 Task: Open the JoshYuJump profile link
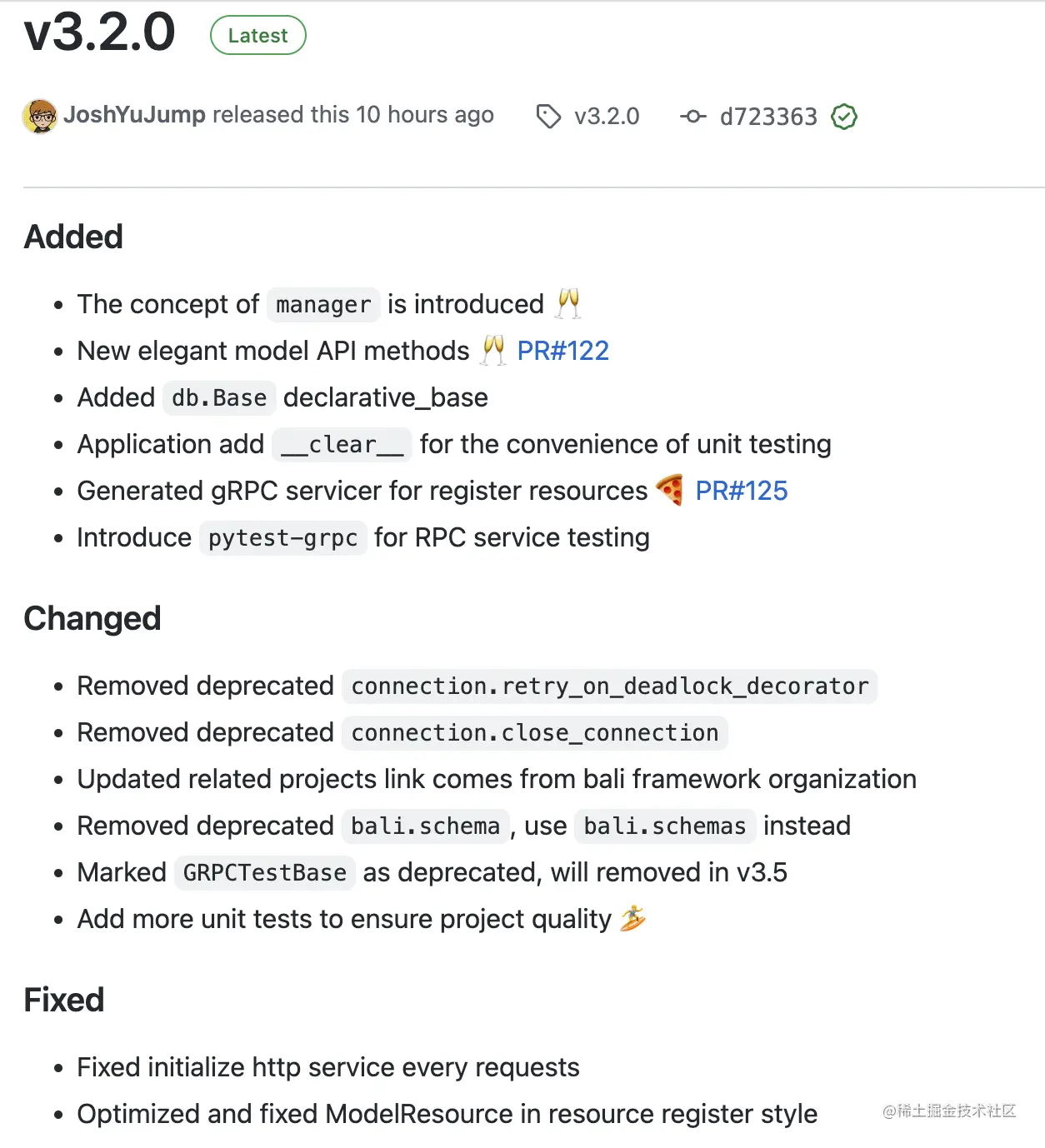(x=135, y=114)
